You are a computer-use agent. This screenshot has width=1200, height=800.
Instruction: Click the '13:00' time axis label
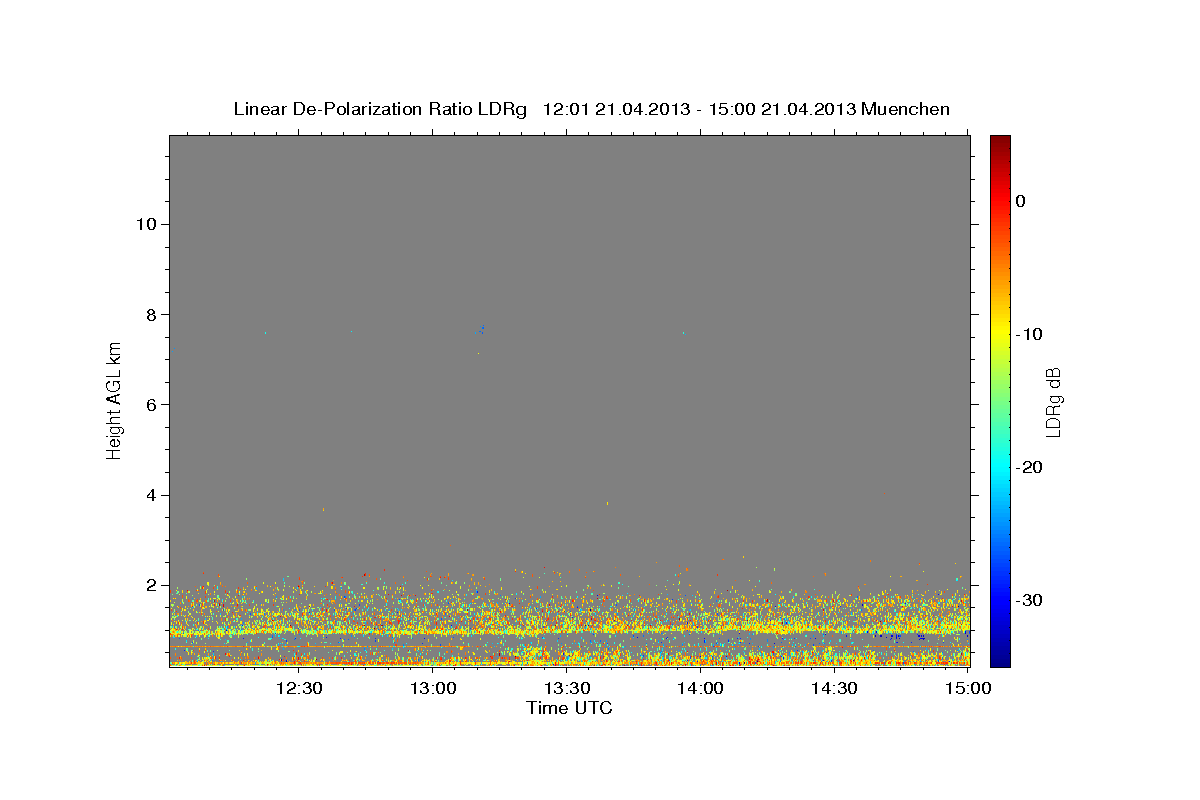(x=434, y=689)
